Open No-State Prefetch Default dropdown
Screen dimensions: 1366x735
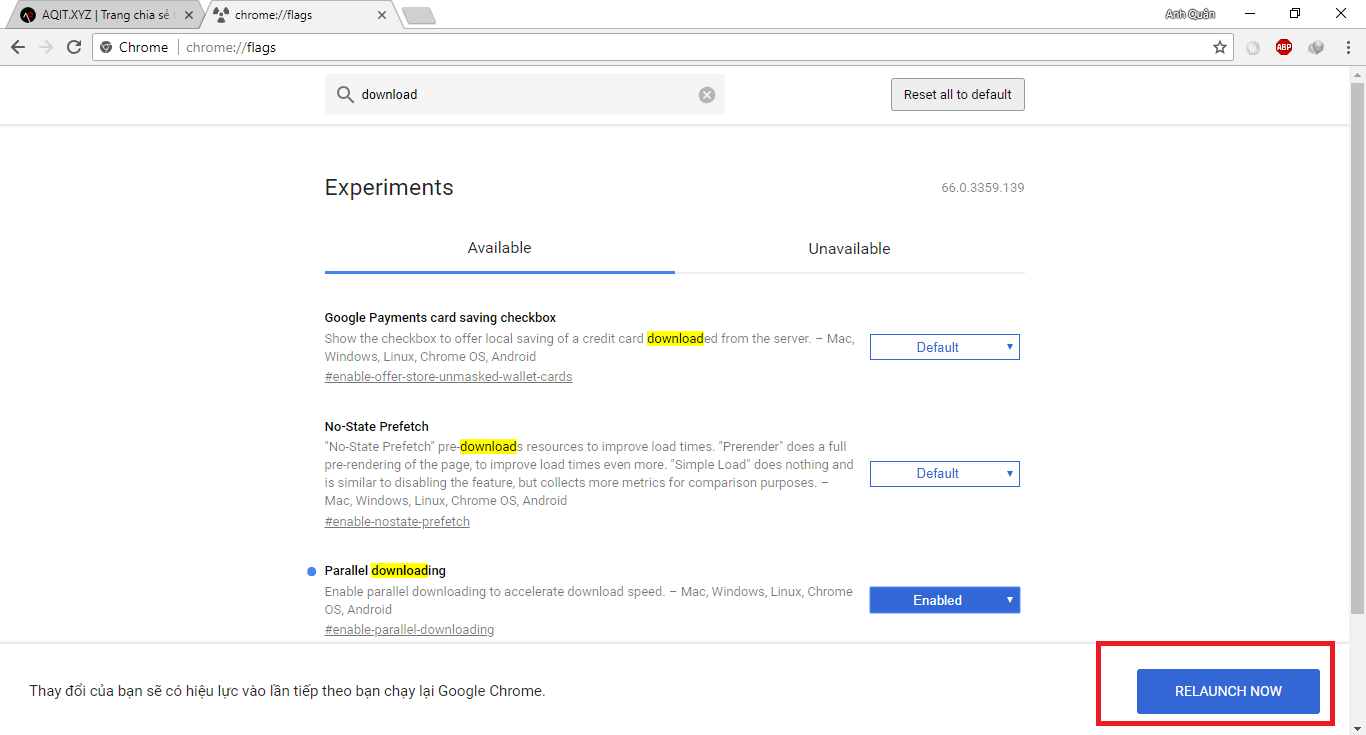(945, 473)
